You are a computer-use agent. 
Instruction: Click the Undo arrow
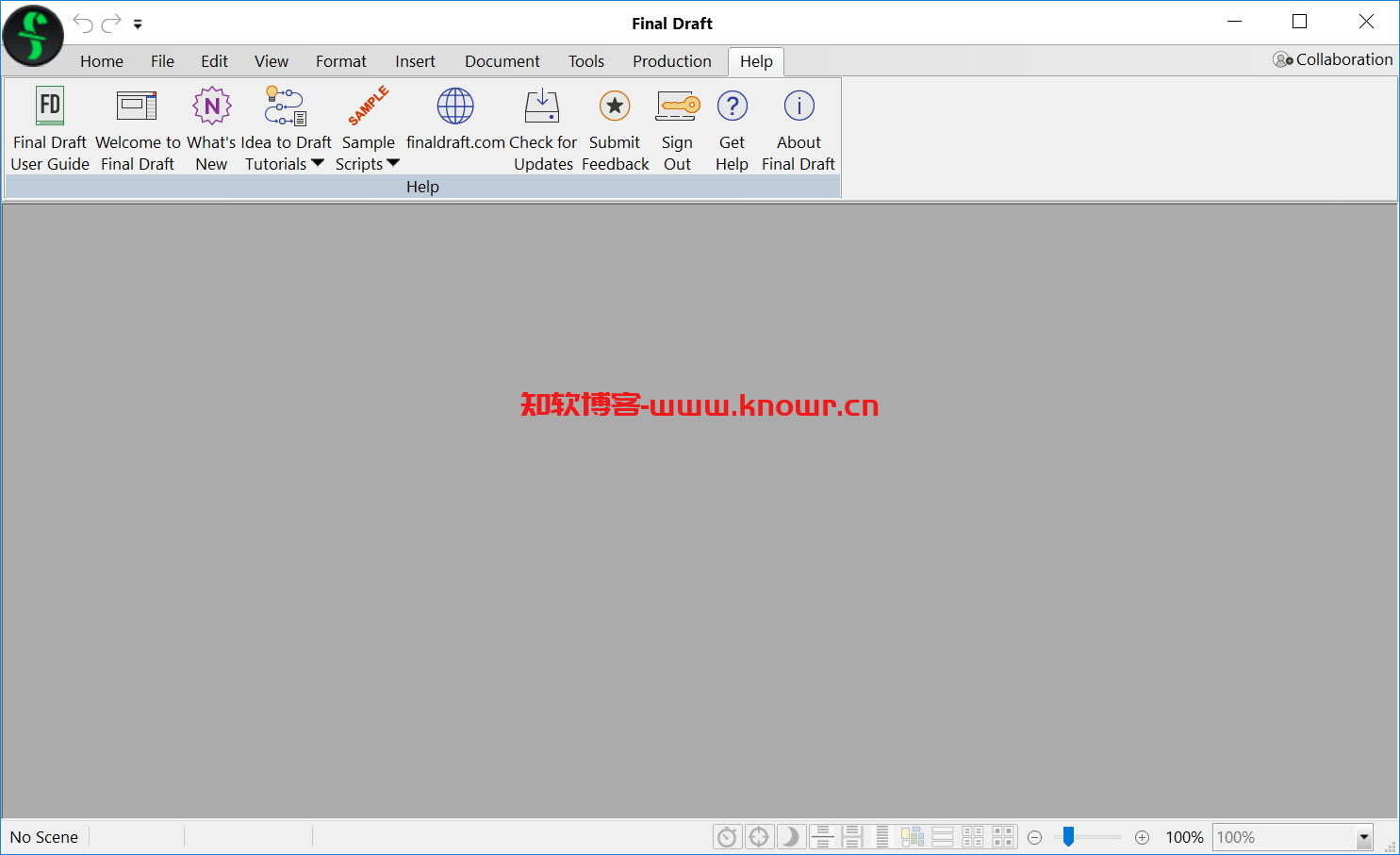click(83, 24)
